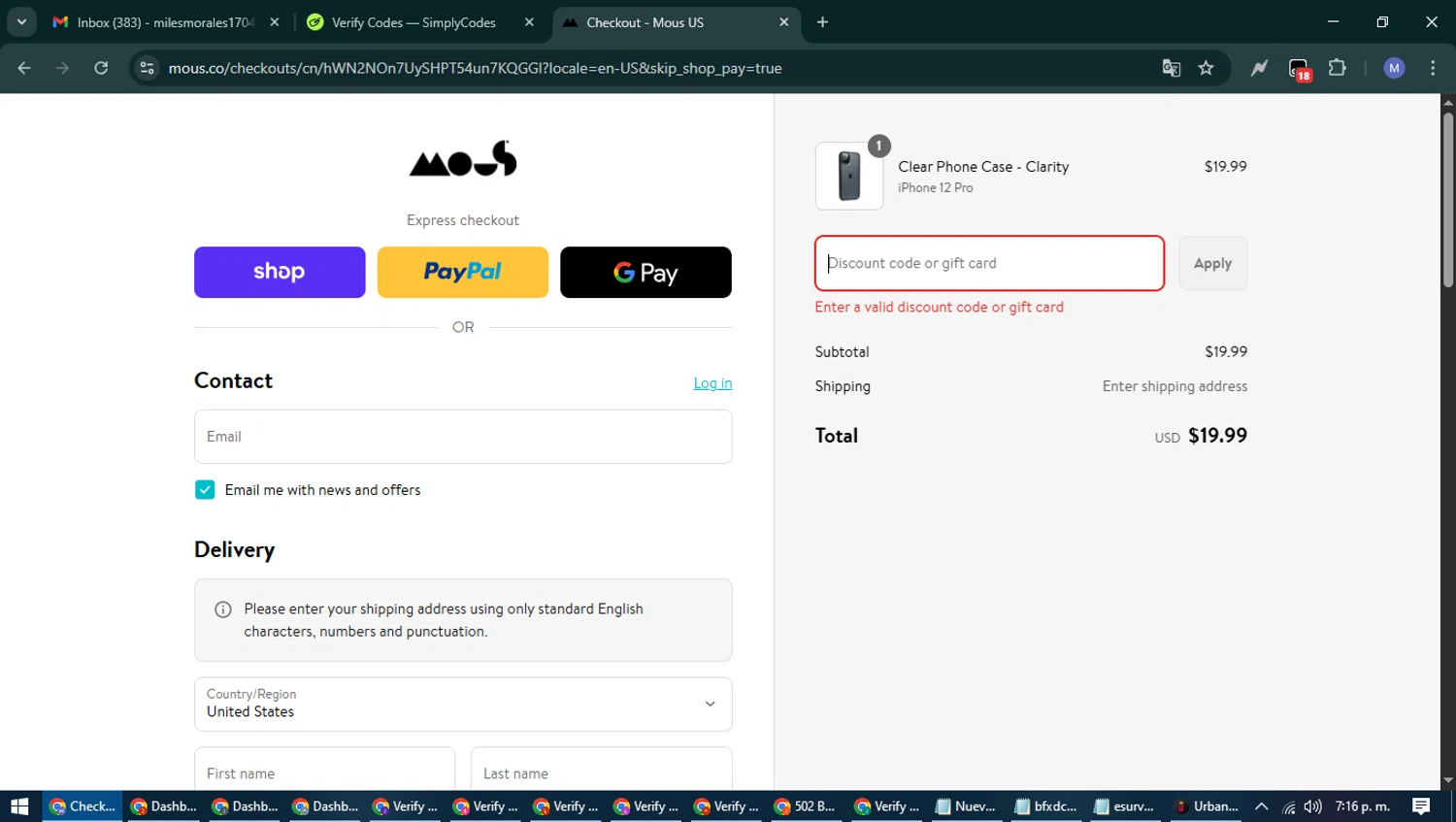Close the Gmail Inbox tab
The width and height of the screenshot is (1456, 822).
[x=275, y=22]
